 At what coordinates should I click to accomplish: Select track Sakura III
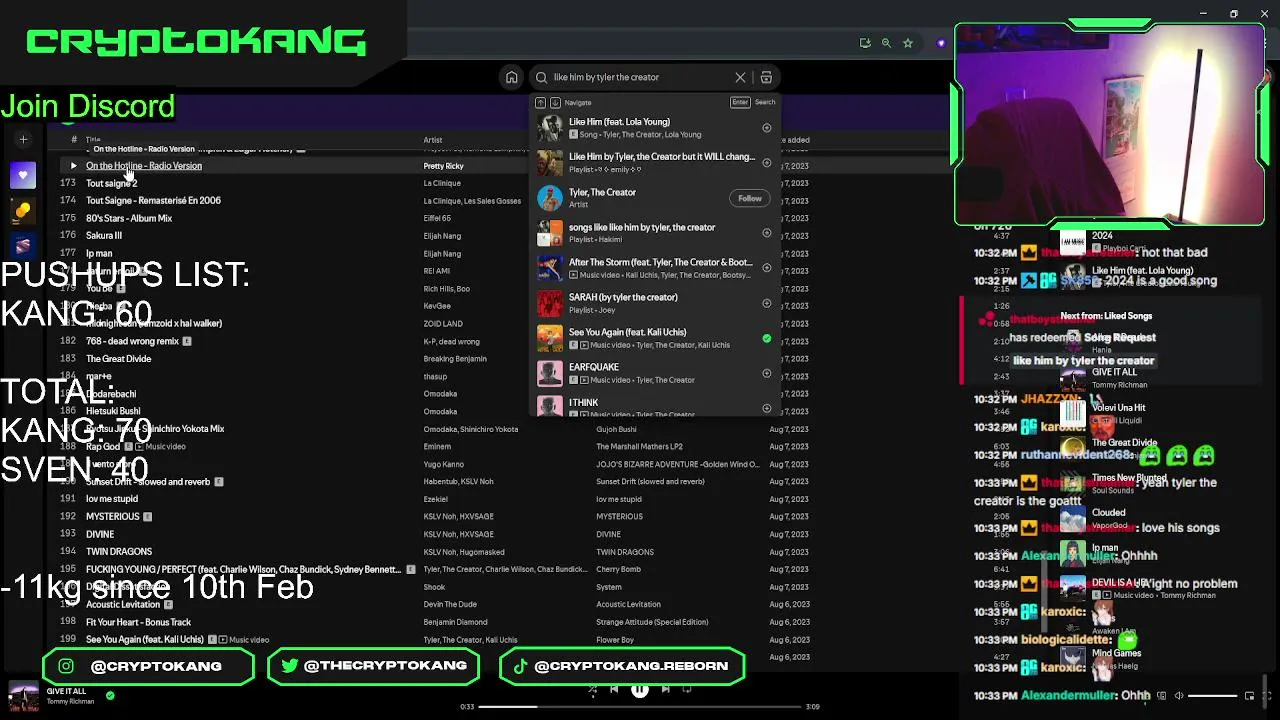[104, 235]
